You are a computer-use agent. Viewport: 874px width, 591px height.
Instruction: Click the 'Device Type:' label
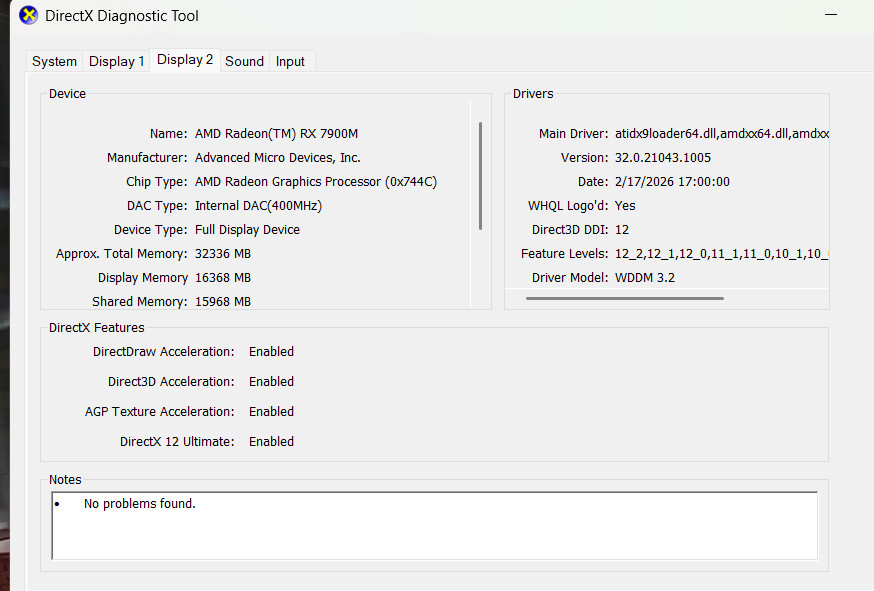click(150, 230)
